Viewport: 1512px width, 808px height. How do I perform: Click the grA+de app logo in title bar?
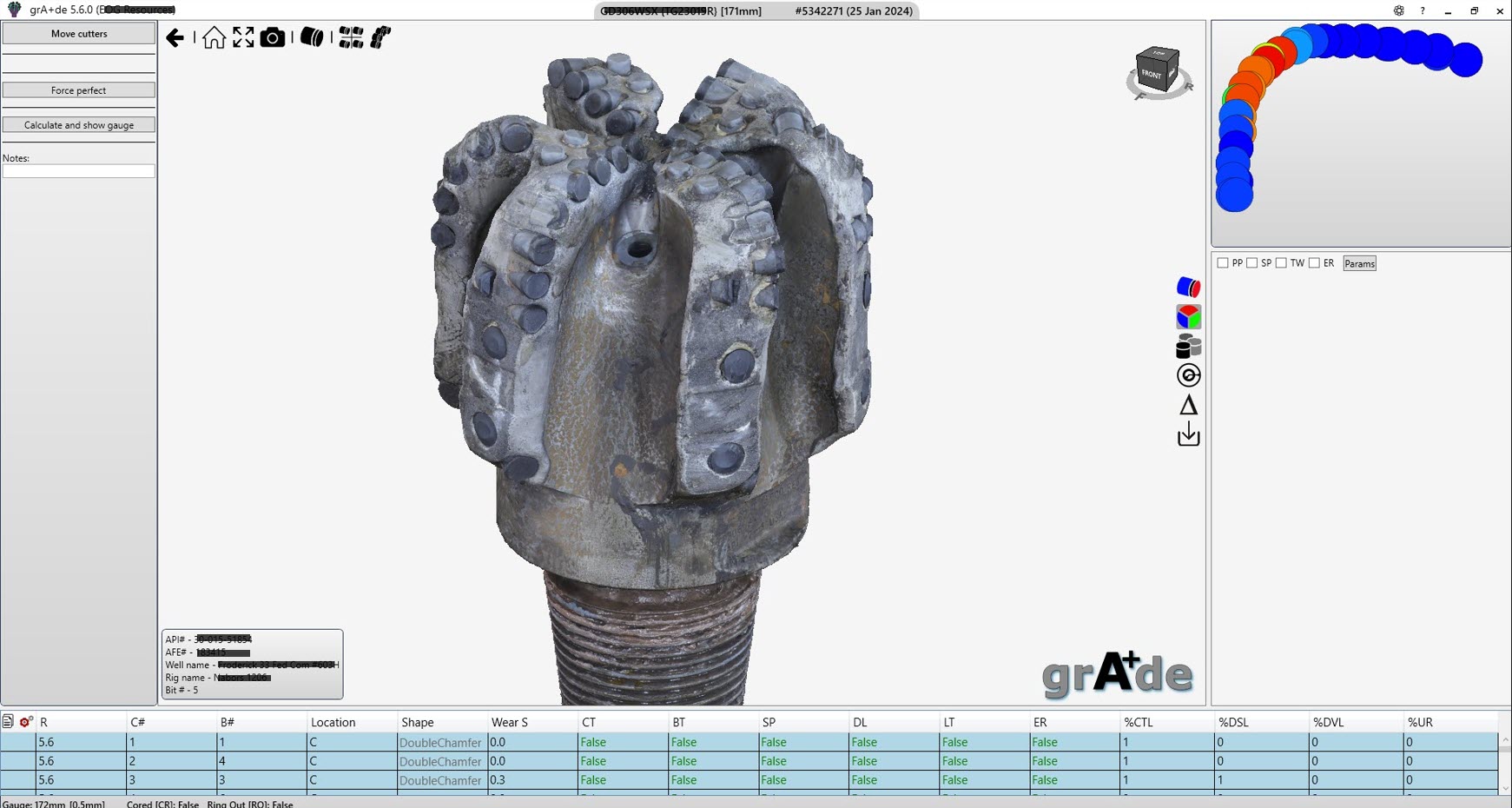14,10
